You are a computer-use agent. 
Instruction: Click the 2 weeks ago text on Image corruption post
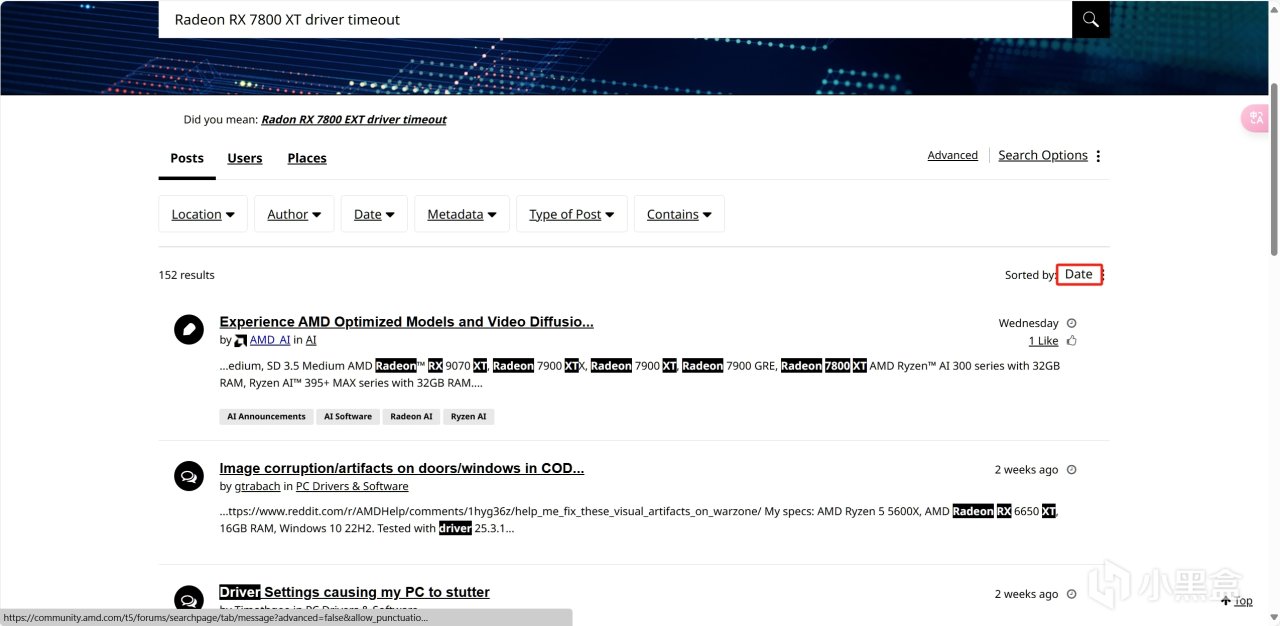click(1026, 470)
